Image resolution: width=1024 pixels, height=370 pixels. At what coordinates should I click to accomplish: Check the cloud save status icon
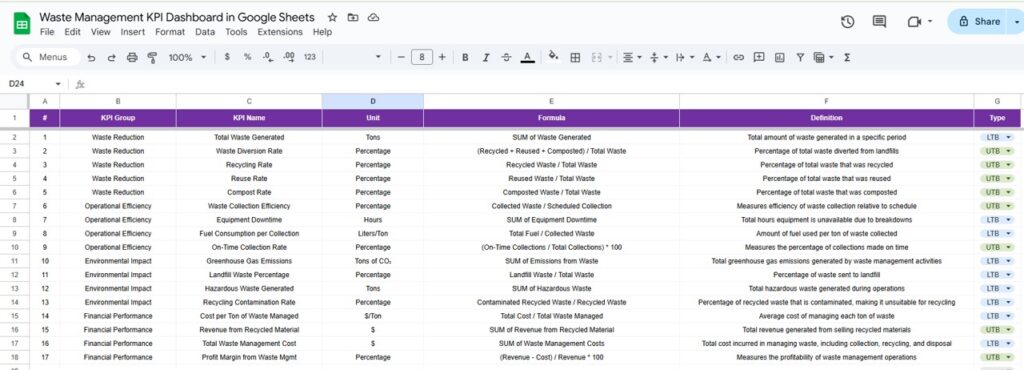click(373, 18)
